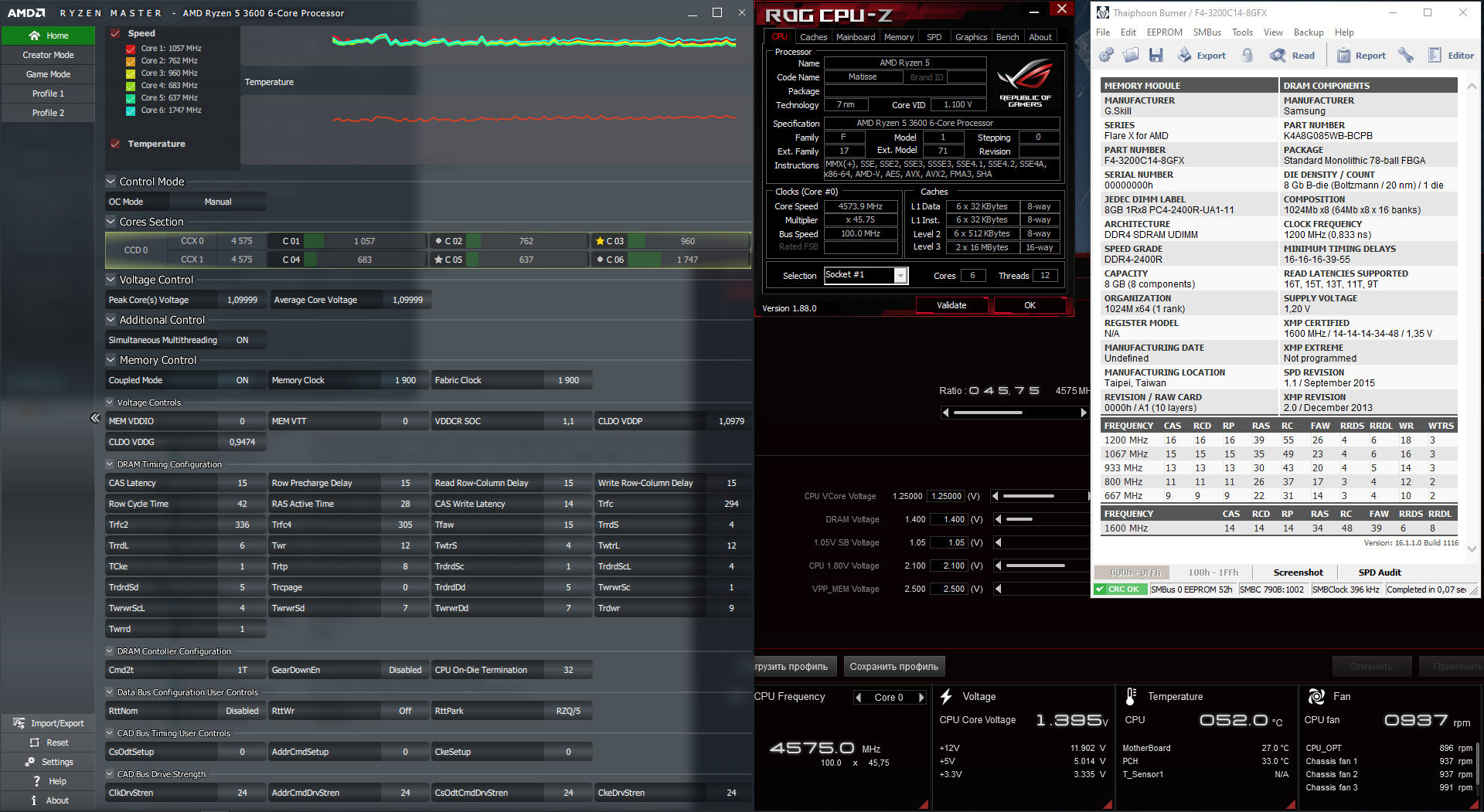Screen dimensions: 1484x812
Task: Collapse the Voltage Control section
Action: coord(111,280)
